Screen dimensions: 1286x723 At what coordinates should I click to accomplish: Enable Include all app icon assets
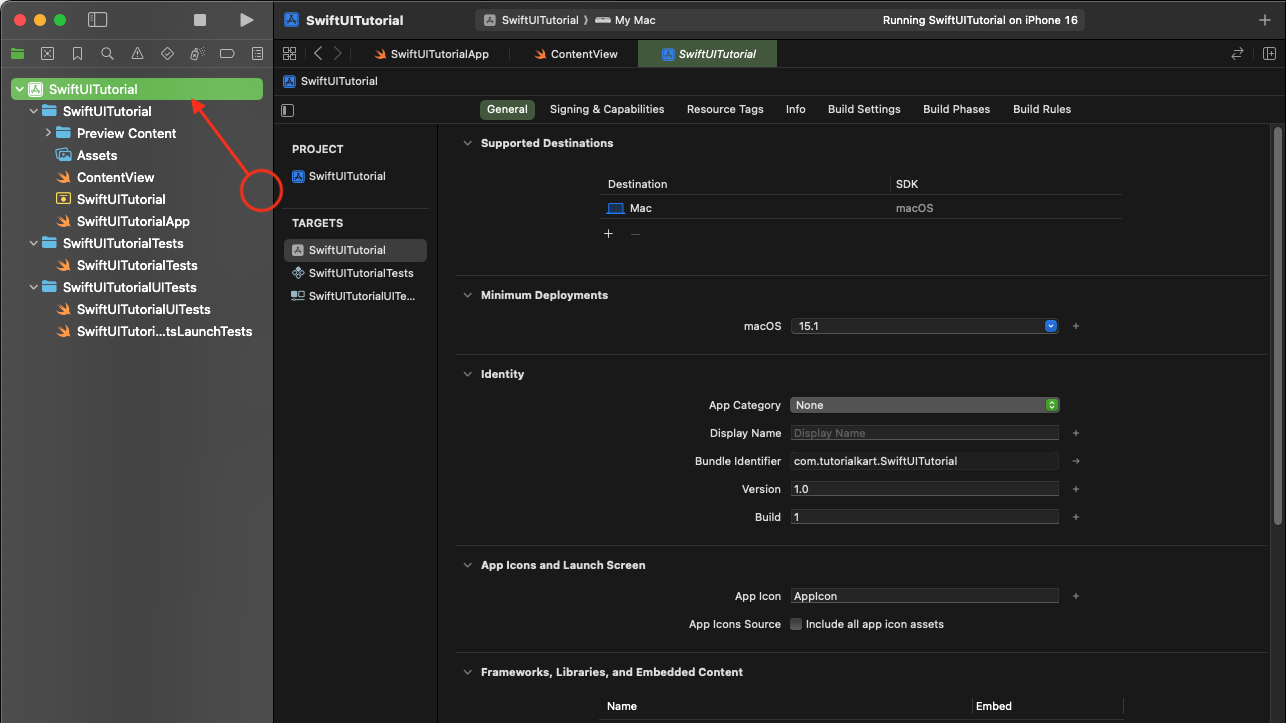tap(796, 624)
